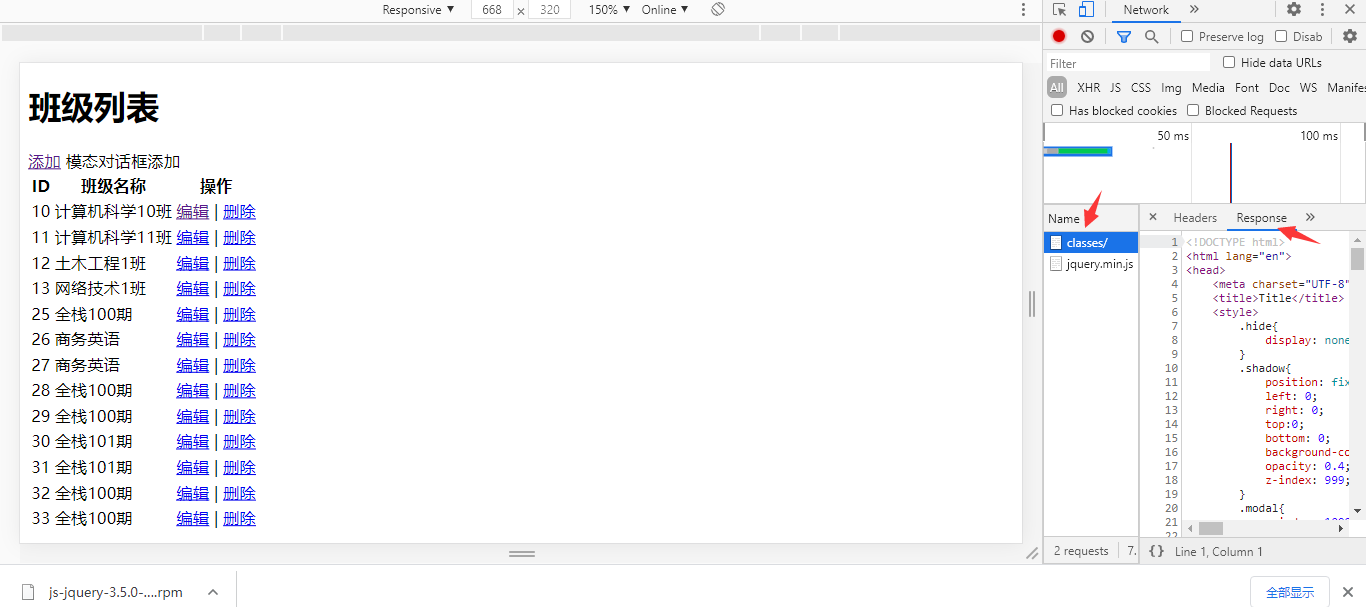Click 删除 in row ID 26
The image size is (1366, 607).
[x=239, y=339]
